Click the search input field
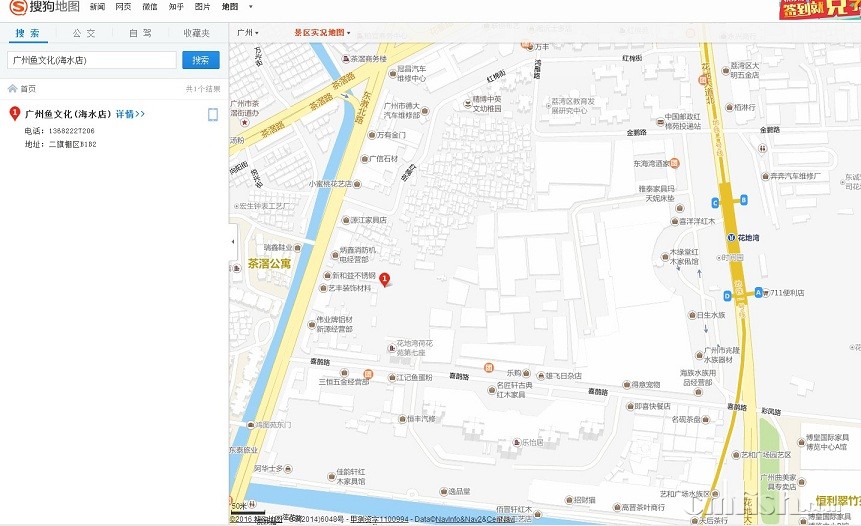 click(x=92, y=60)
